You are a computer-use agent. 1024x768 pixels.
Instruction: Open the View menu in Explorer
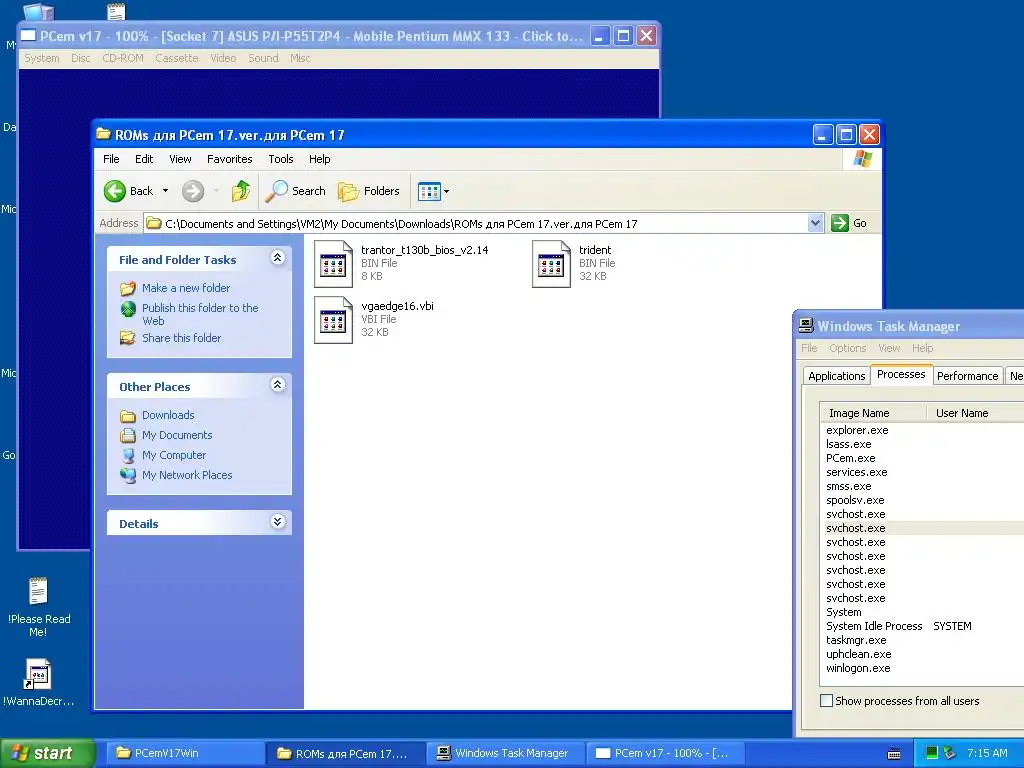180,159
